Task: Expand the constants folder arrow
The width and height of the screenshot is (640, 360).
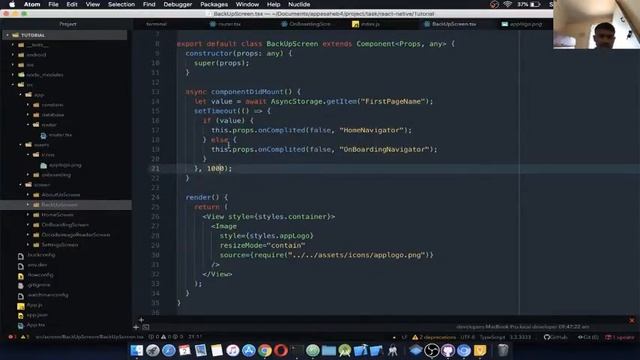Action: click(28, 105)
